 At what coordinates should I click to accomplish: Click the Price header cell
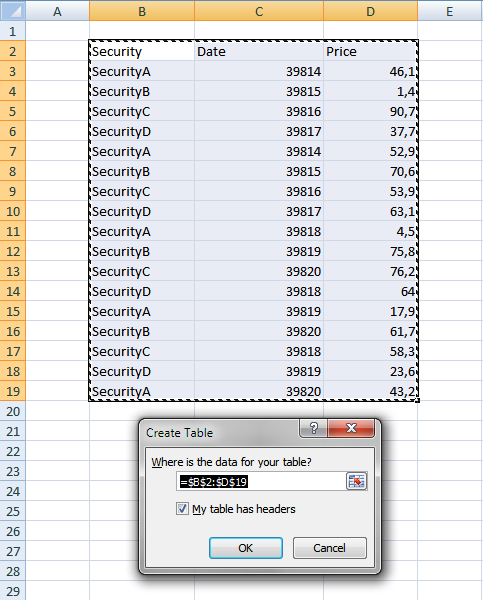(370, 51)
